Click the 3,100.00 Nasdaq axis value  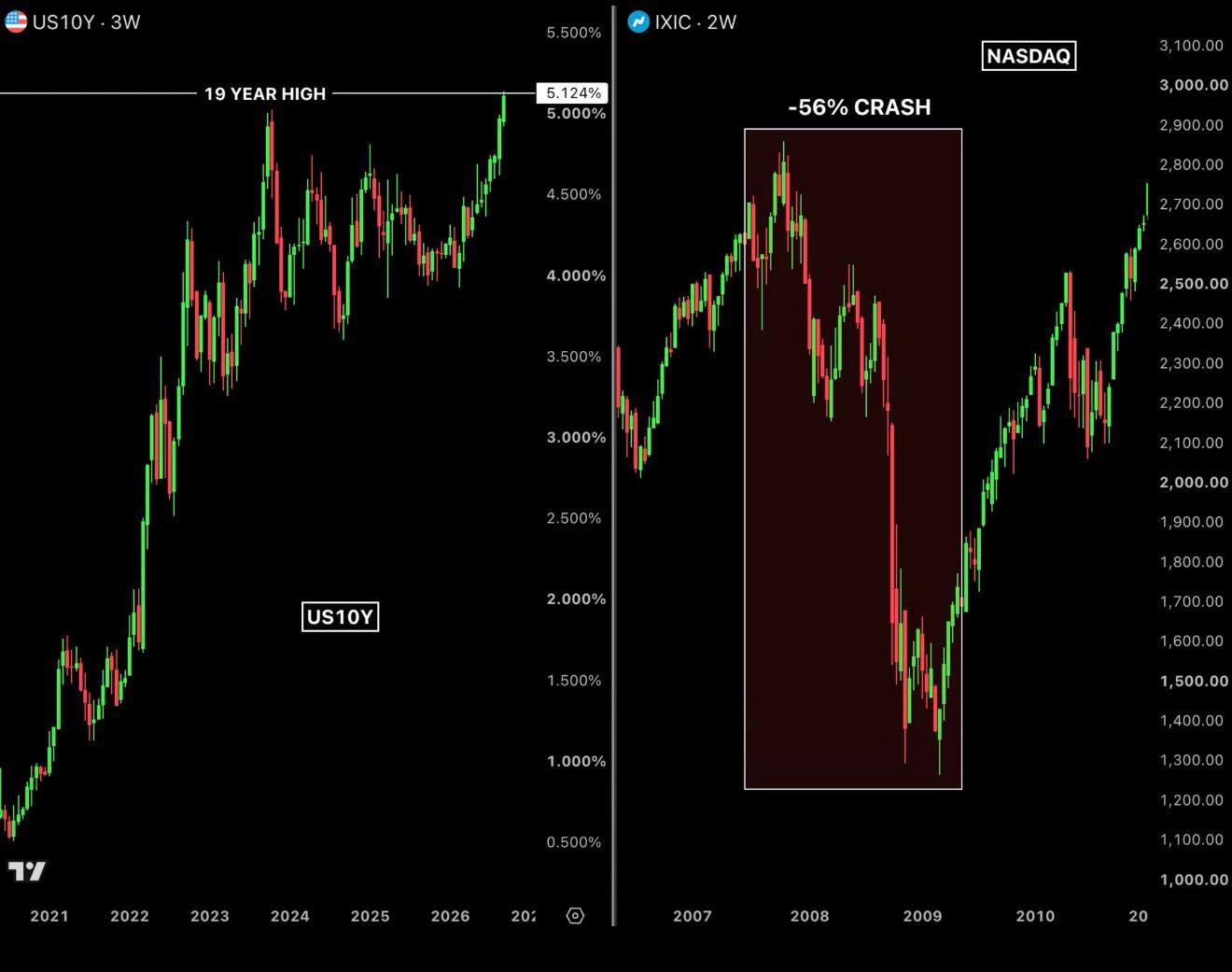[x=1191, y=45]
